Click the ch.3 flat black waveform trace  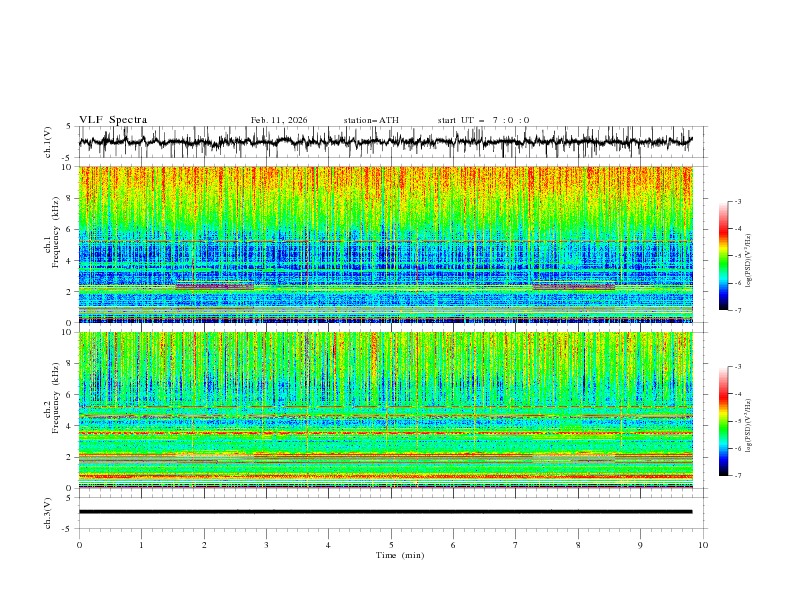pyautogui.click(x=385, y=512)
